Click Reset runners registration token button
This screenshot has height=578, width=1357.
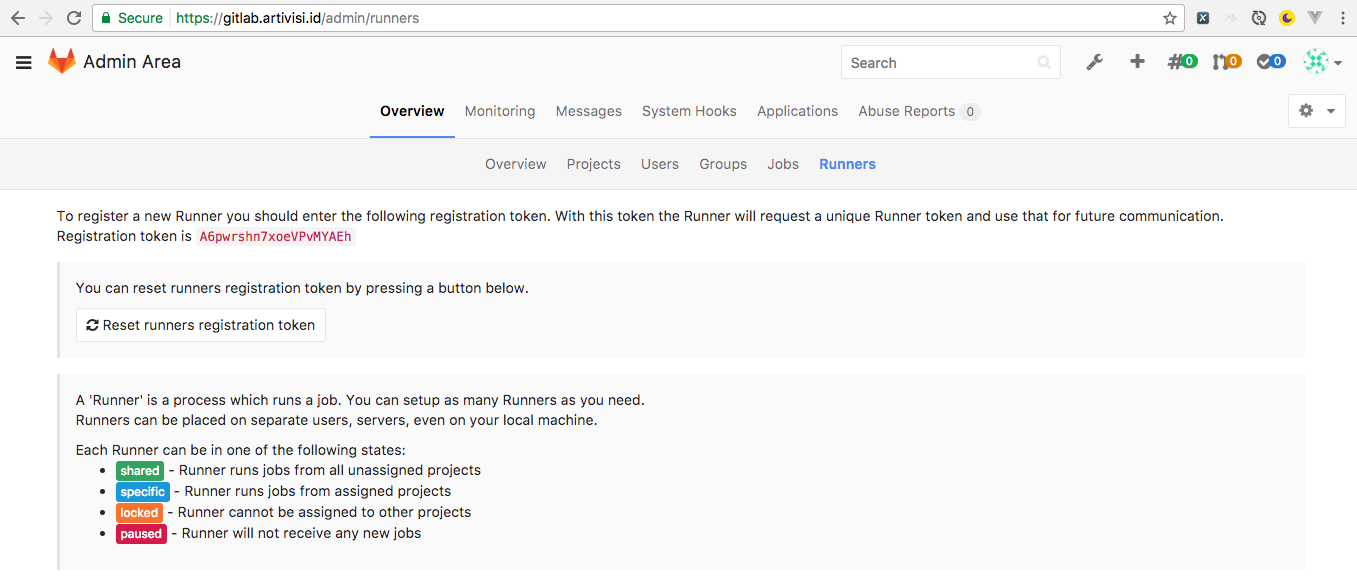coord(201,325)
